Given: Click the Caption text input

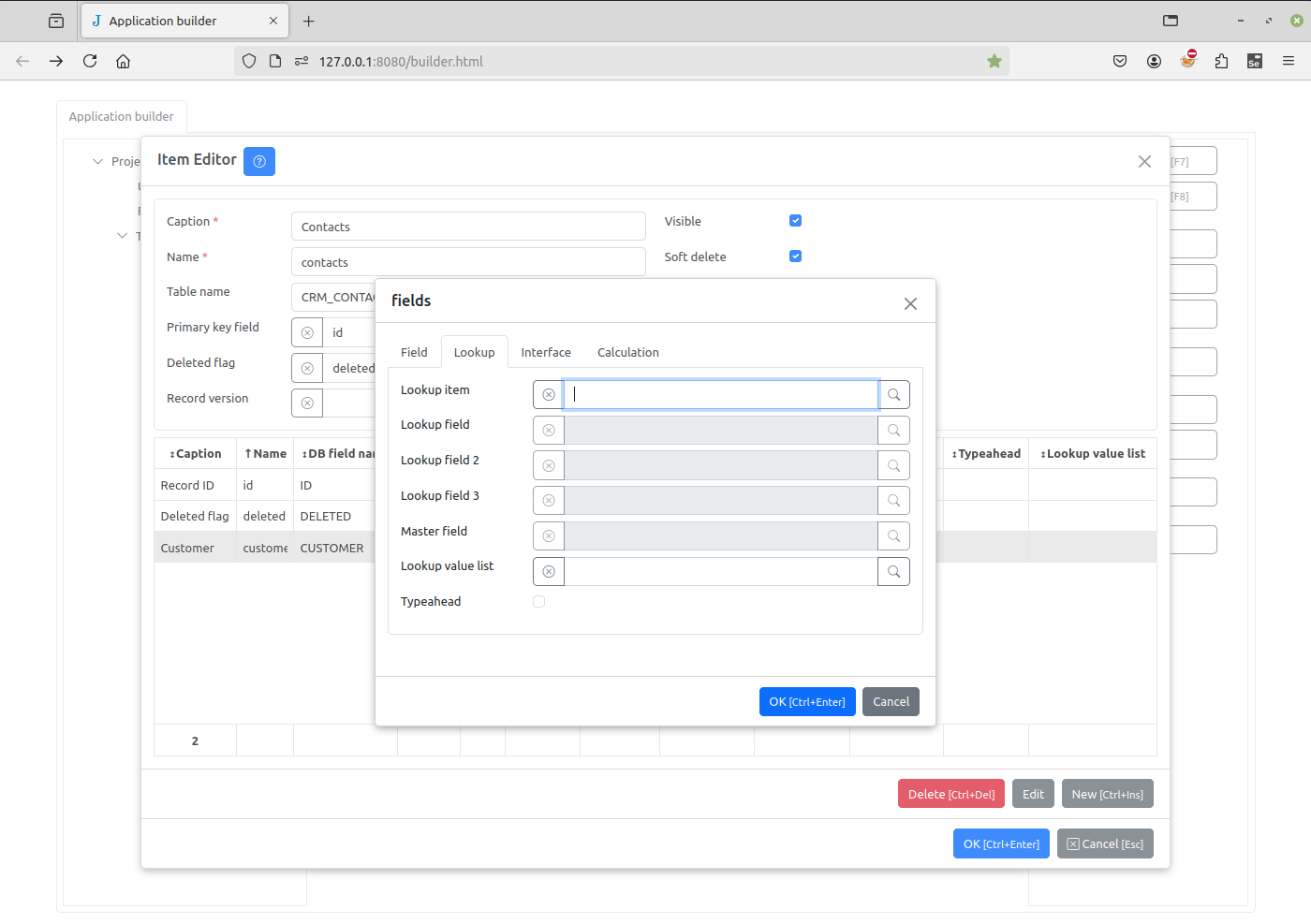Looking at the screenshot, I should pyautogui.click(x=468, y=227).
